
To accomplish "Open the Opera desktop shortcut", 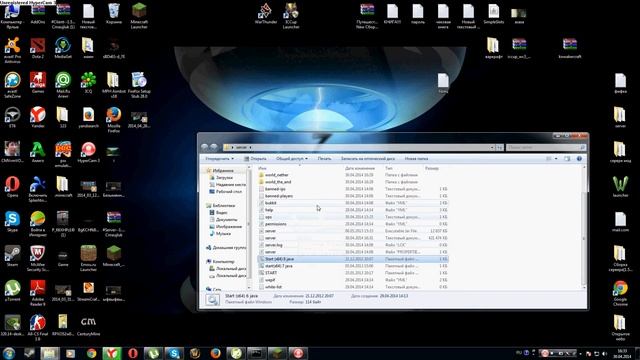I will click(12, 187).
